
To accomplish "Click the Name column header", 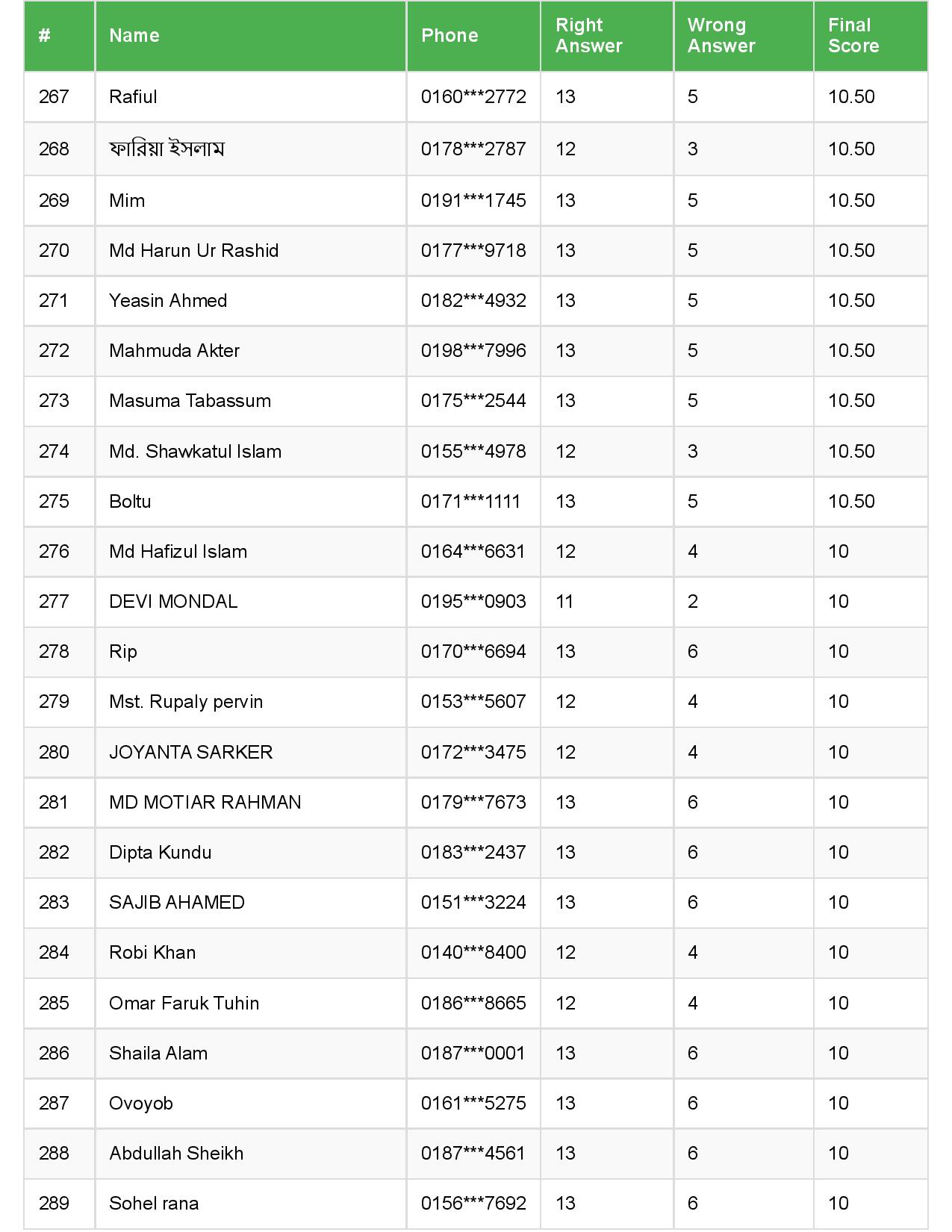I will (x=134, y=36).
